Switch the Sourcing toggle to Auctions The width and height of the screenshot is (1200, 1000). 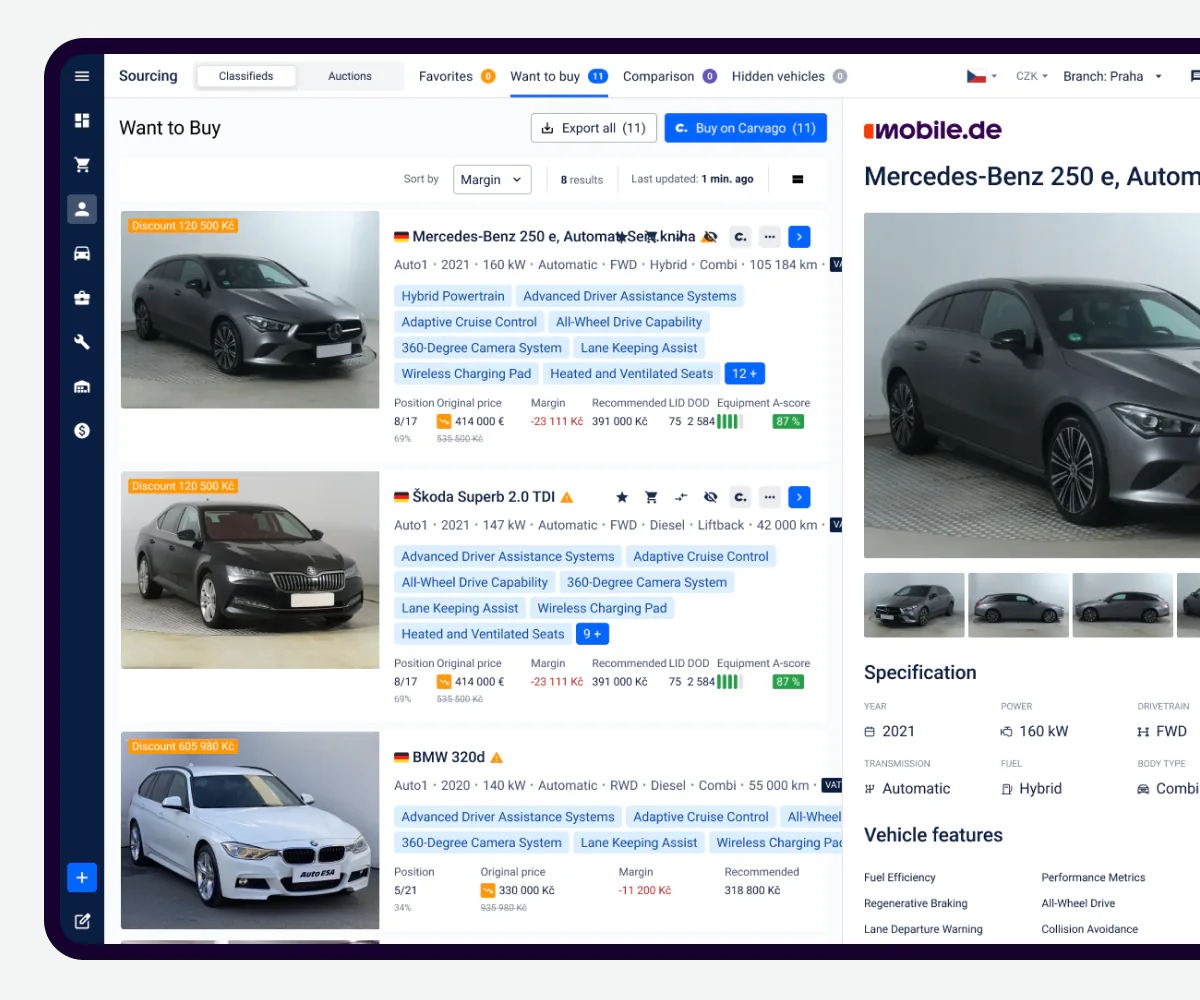[350, 76]
